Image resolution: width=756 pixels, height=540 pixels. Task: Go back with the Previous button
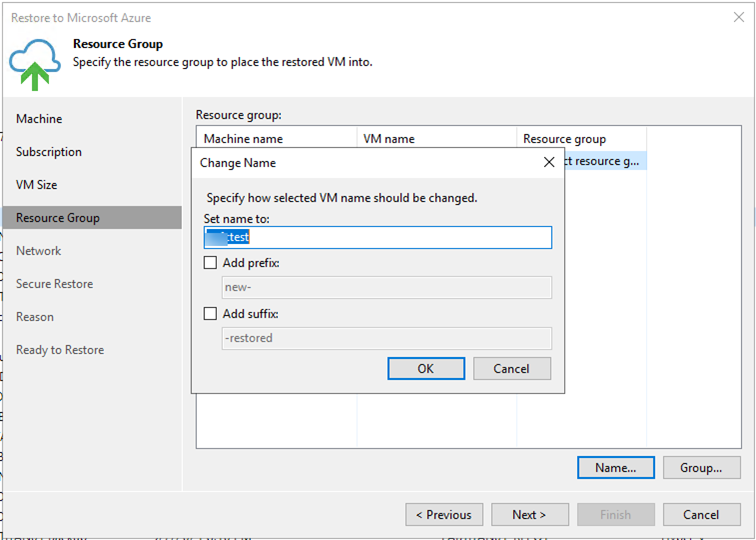(444, 514)
